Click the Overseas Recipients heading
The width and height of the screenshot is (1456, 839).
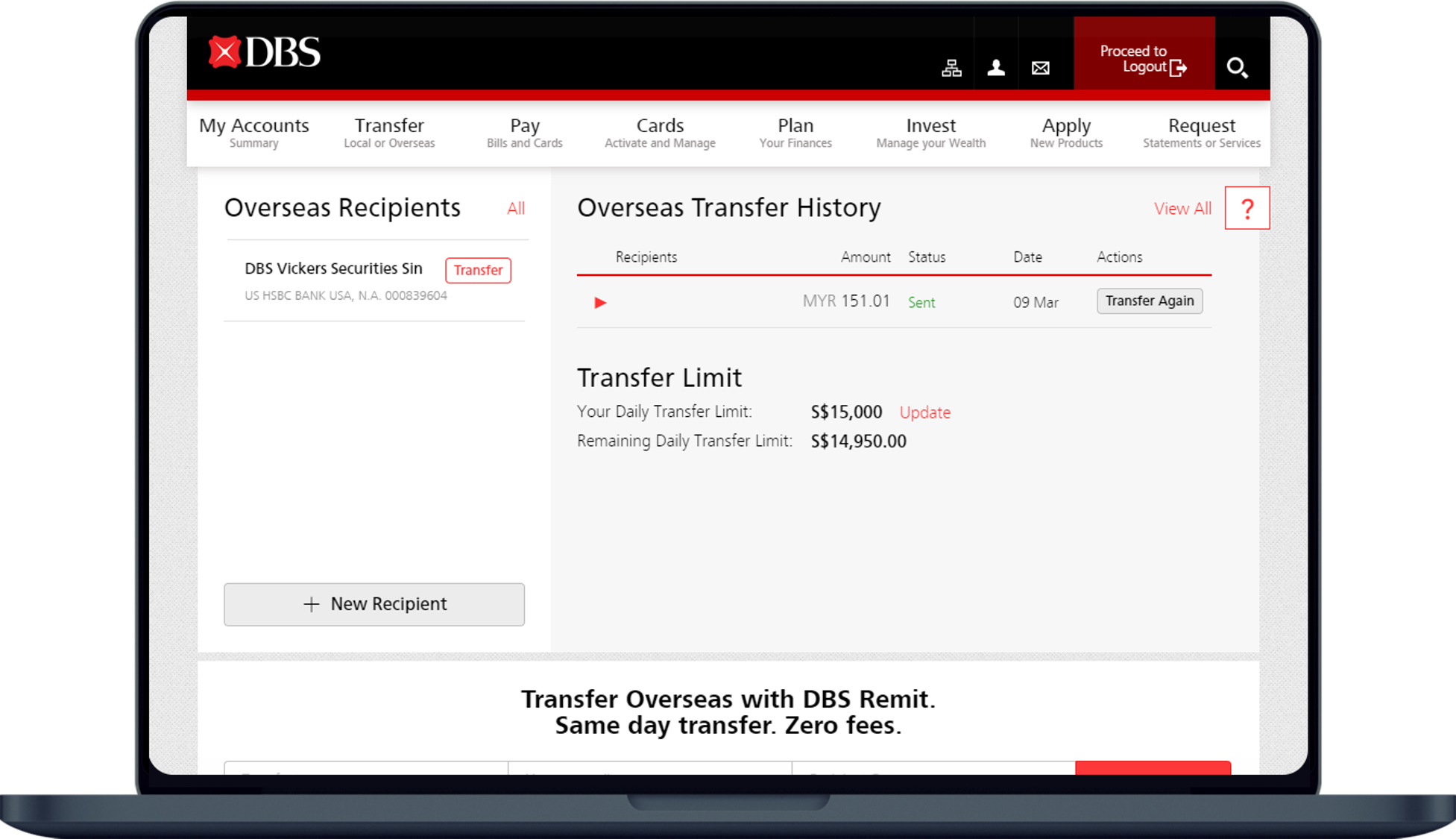coord(342,208)
